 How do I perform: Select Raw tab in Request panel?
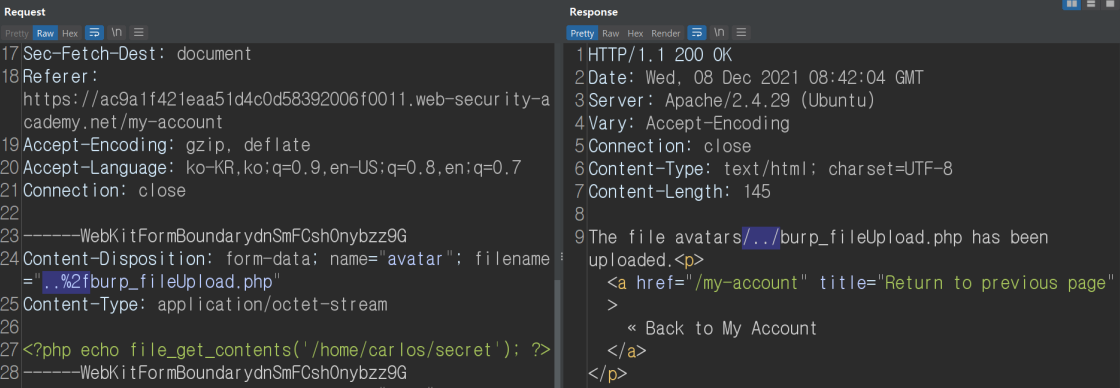pyautogui.click(x=45, y=33)
